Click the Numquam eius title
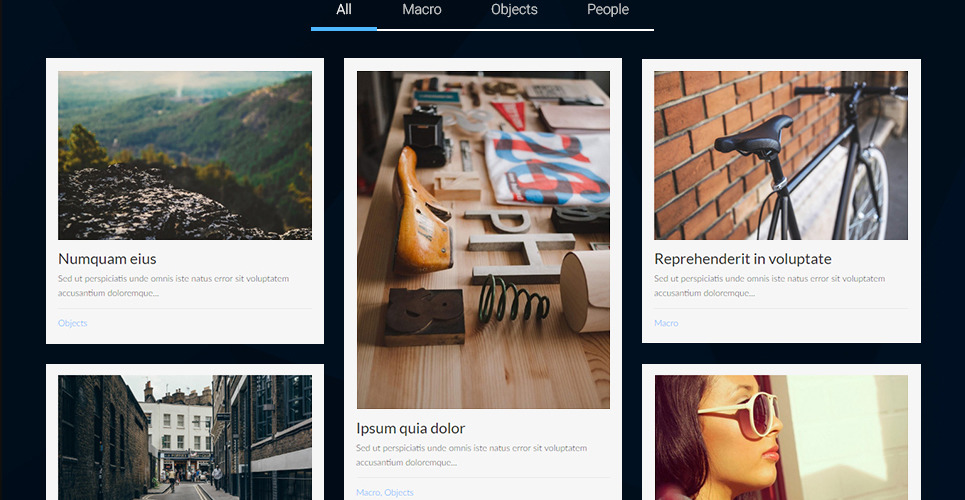The height and width of the screenshot is (500, 965). point(107,259)
